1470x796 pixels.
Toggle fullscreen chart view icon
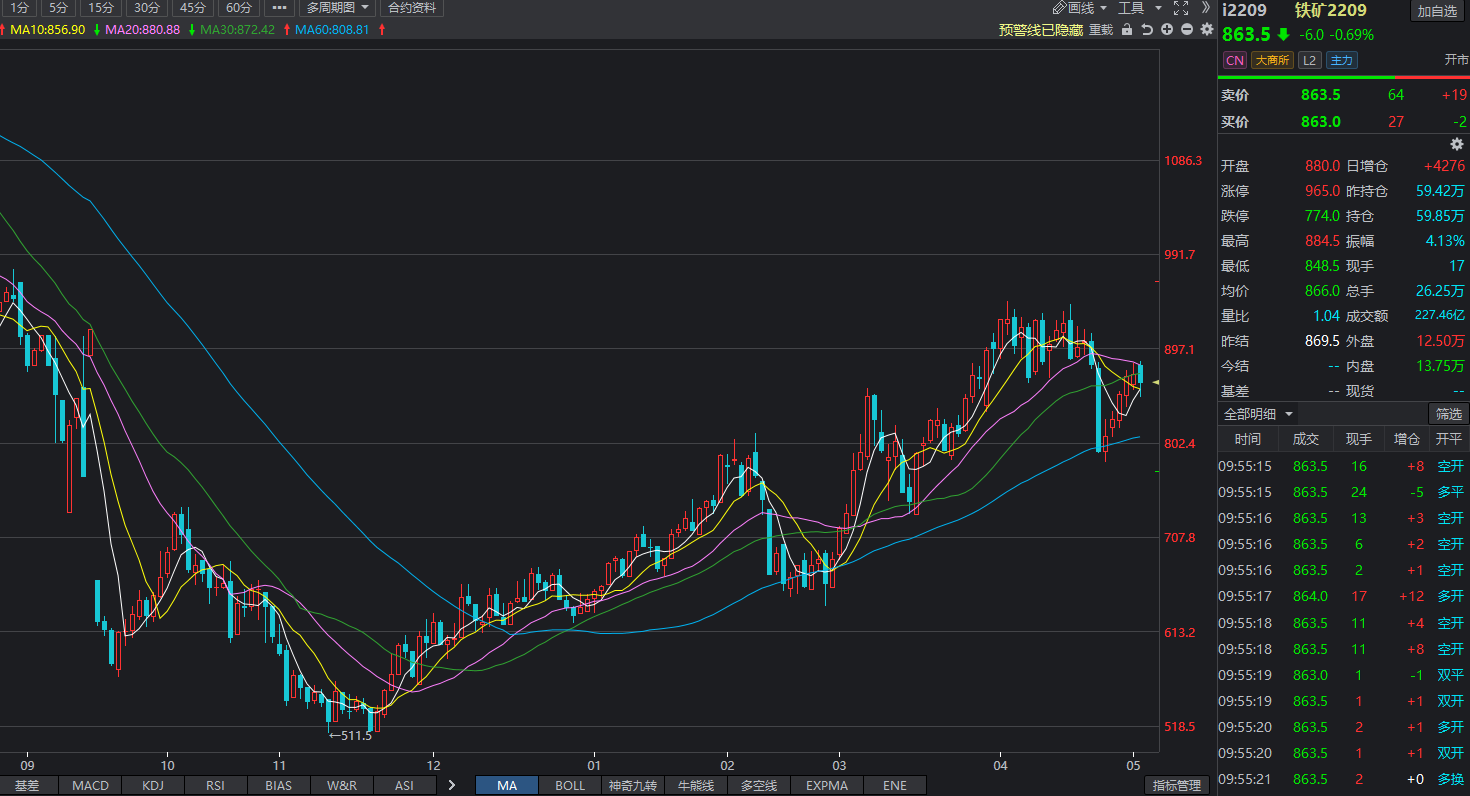[x=1181, y=8]
